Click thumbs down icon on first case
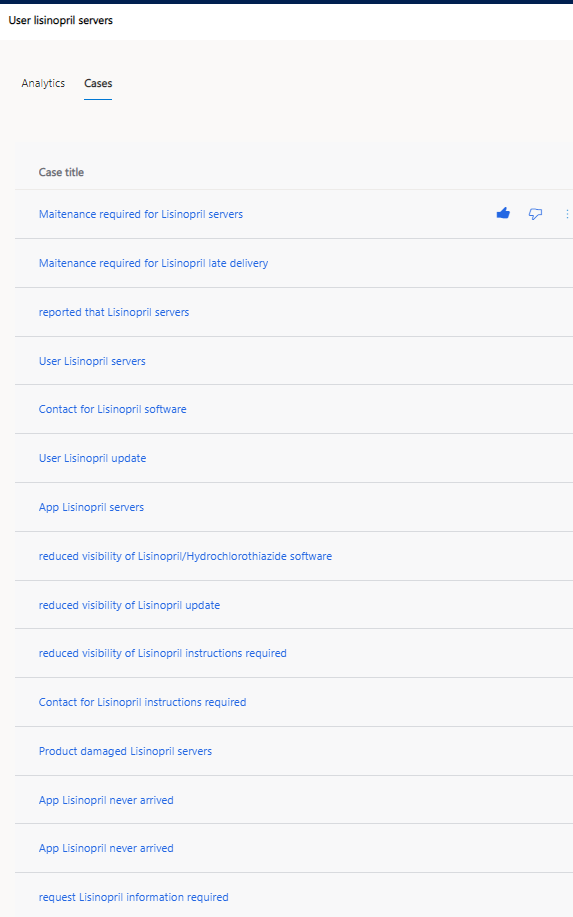Image resolution: width=573 pixels, height=917 pixels. pyautogui.click(x=535, y=214)
